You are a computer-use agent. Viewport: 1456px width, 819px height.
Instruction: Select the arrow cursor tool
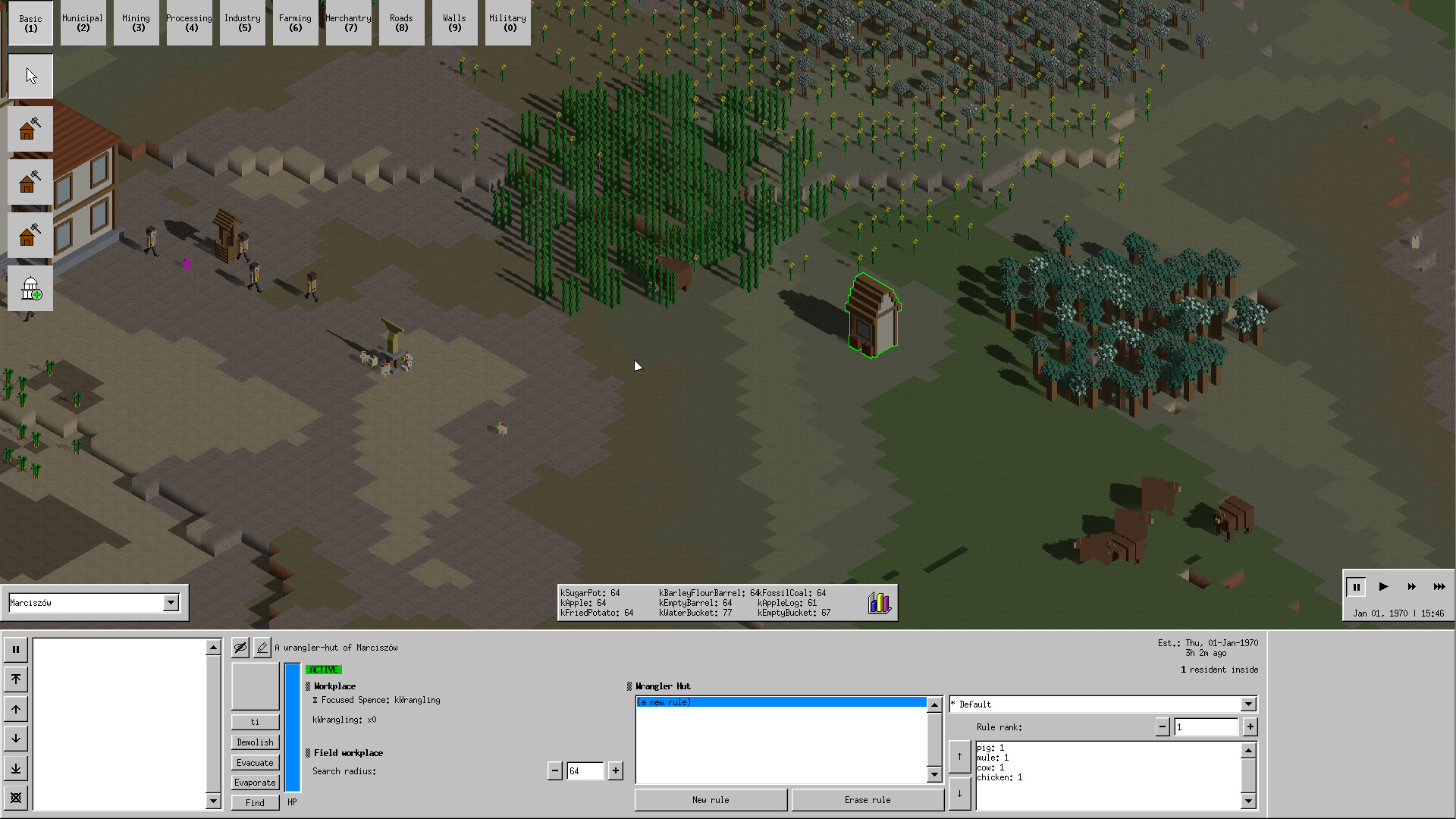coord(30,76)
